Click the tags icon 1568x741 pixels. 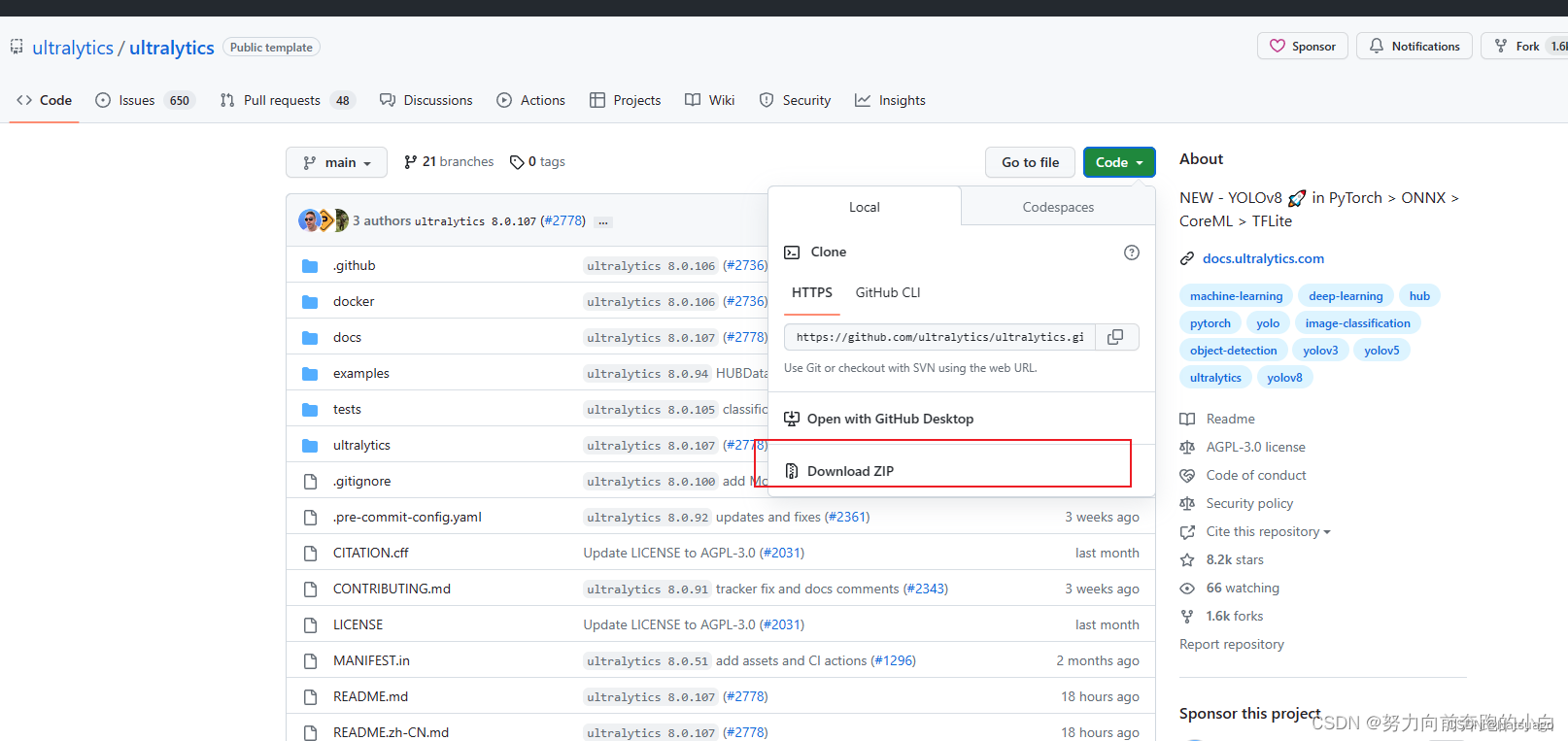click(517, 162)
